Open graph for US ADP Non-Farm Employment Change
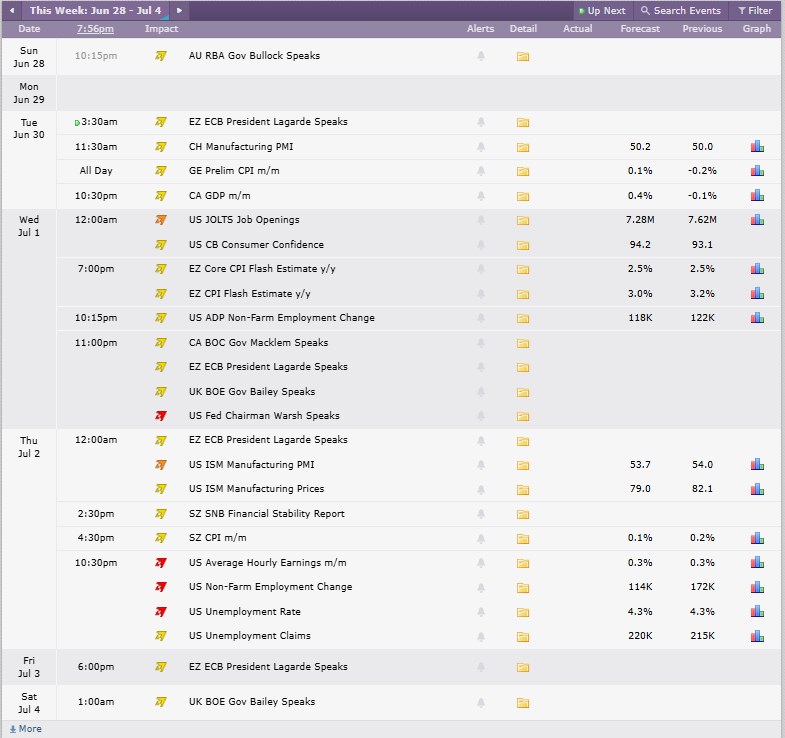The image size is (785, 738). tap(757, 317)
